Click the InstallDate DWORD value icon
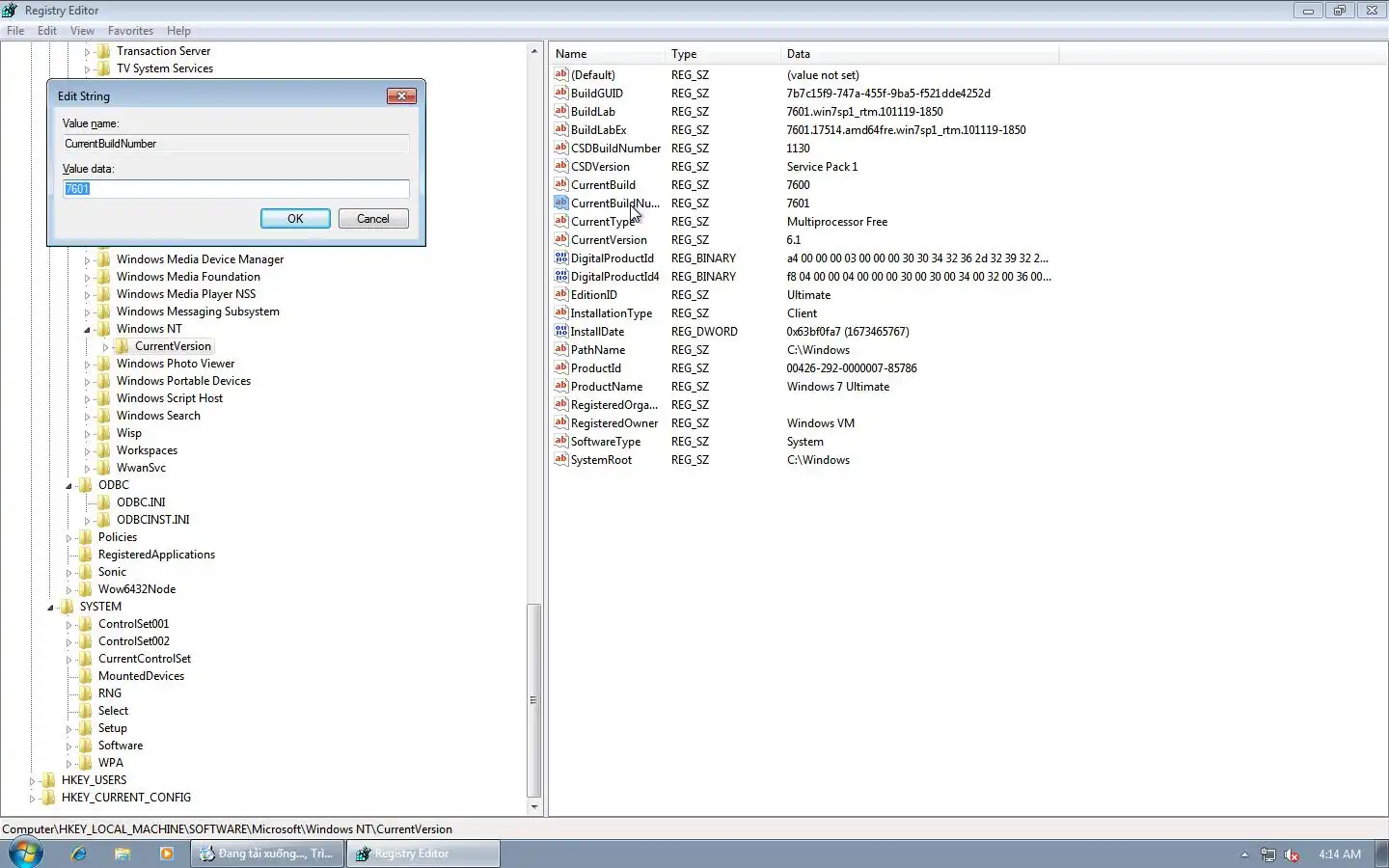This screenshot has height=868, width=1389. tap(560, 331)
